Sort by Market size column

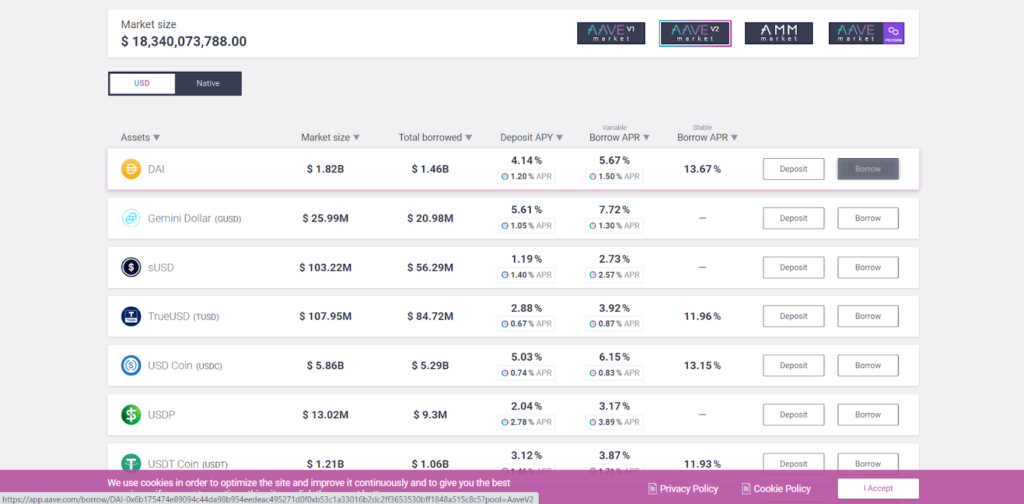point(330,137)
